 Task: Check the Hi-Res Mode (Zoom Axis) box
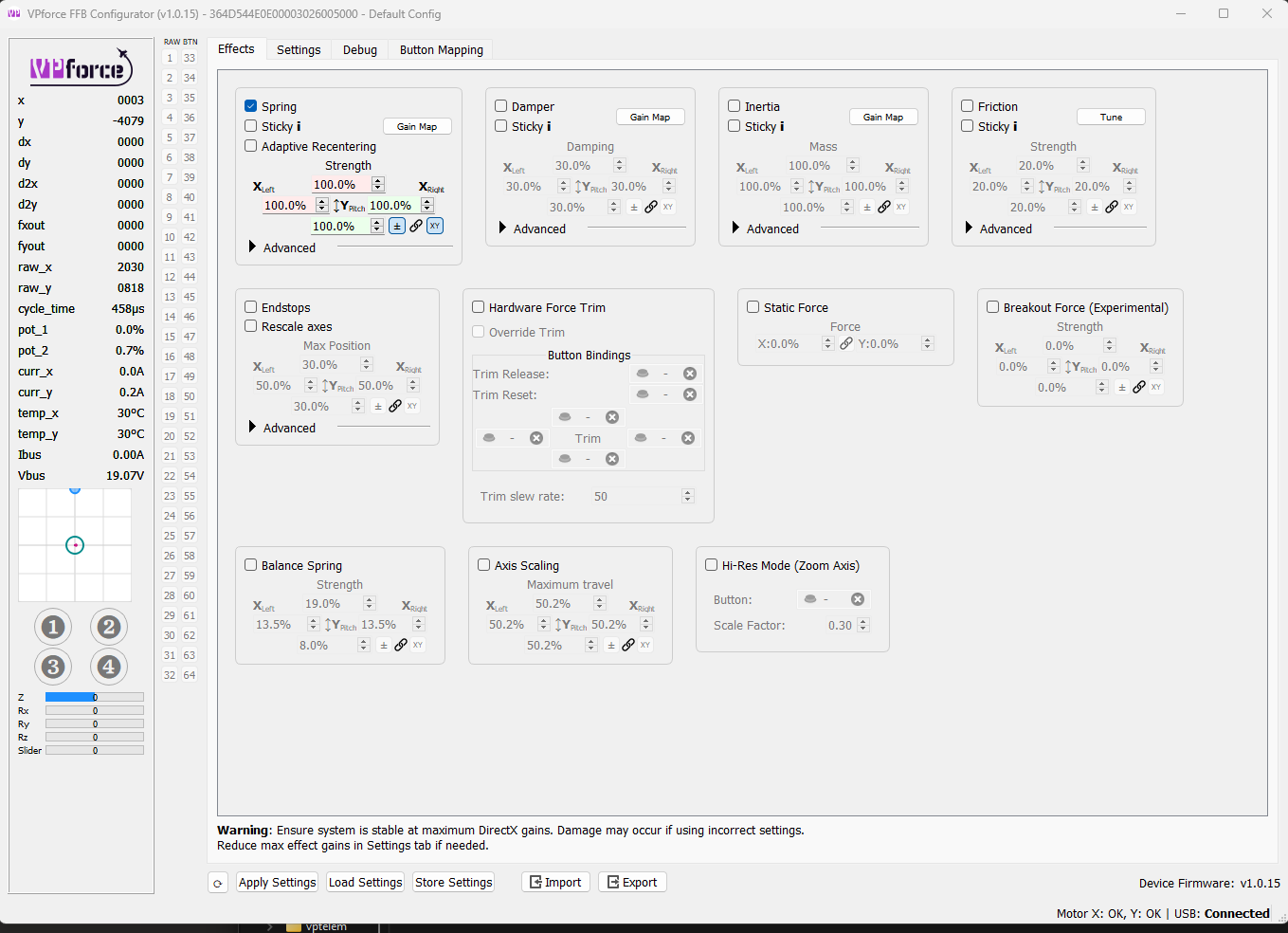coord(712,565)
